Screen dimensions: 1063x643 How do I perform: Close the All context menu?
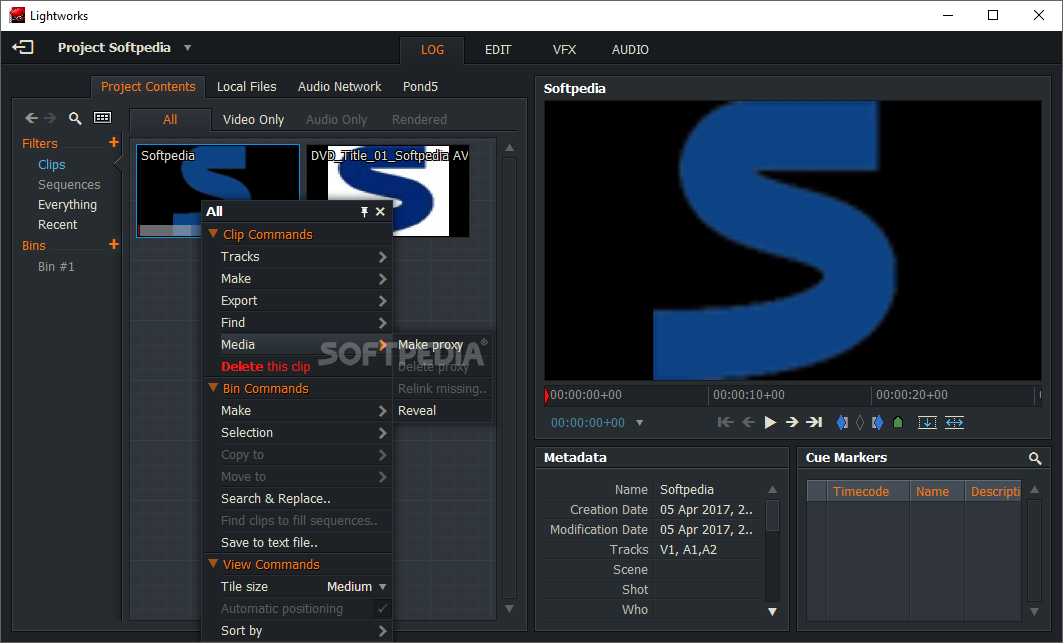380,212
